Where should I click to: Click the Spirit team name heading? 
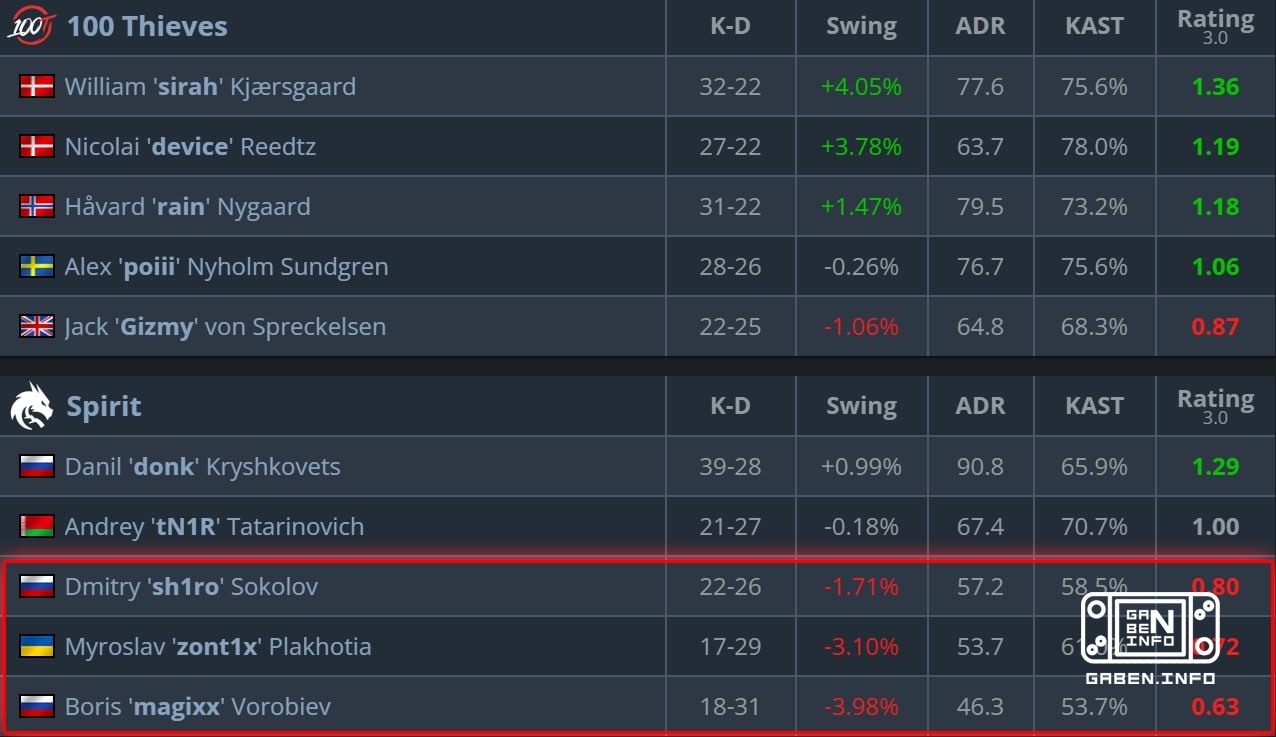coord(104,406)
